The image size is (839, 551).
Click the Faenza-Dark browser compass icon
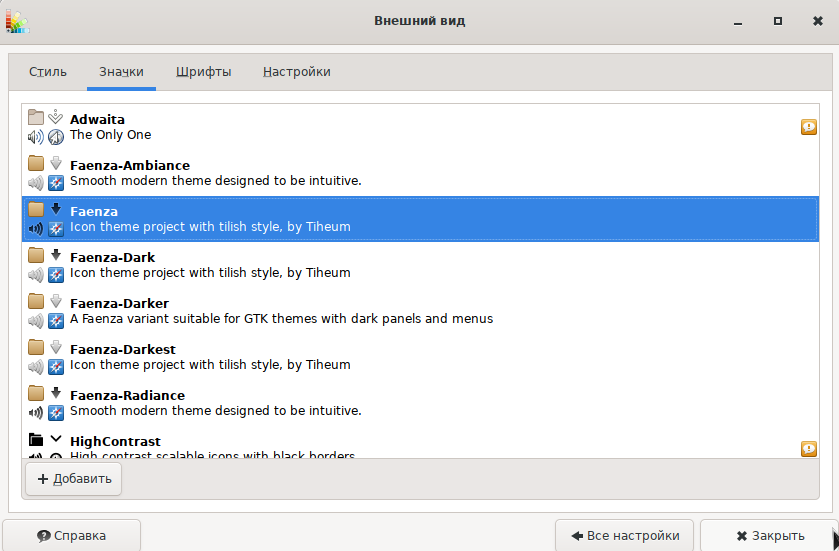tap(56, 274)
